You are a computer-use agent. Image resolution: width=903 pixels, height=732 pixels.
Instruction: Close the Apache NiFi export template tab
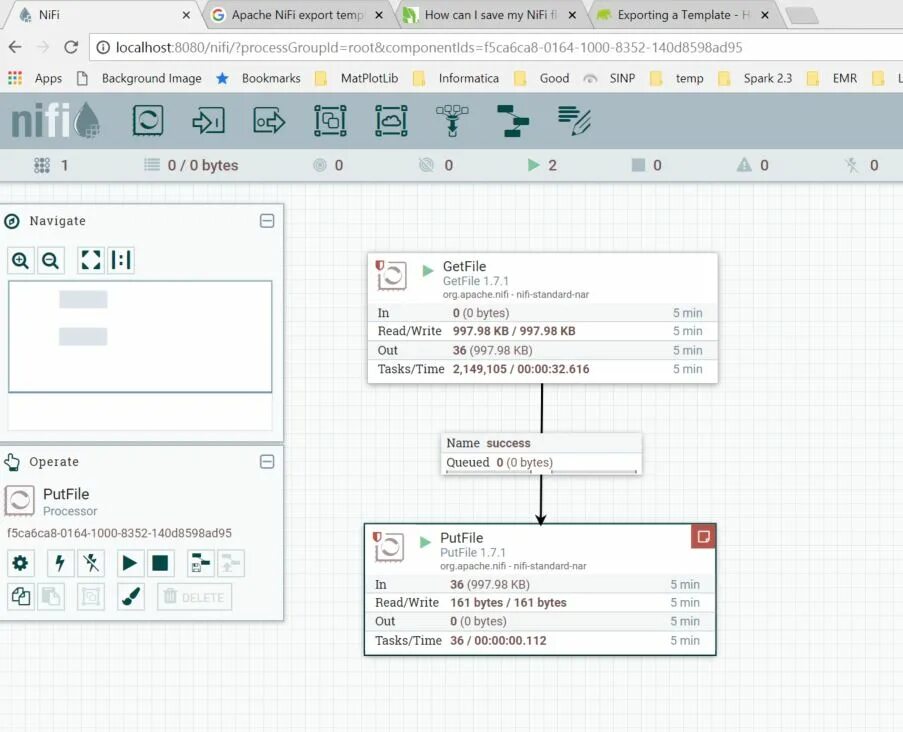[x=379, y=16]
